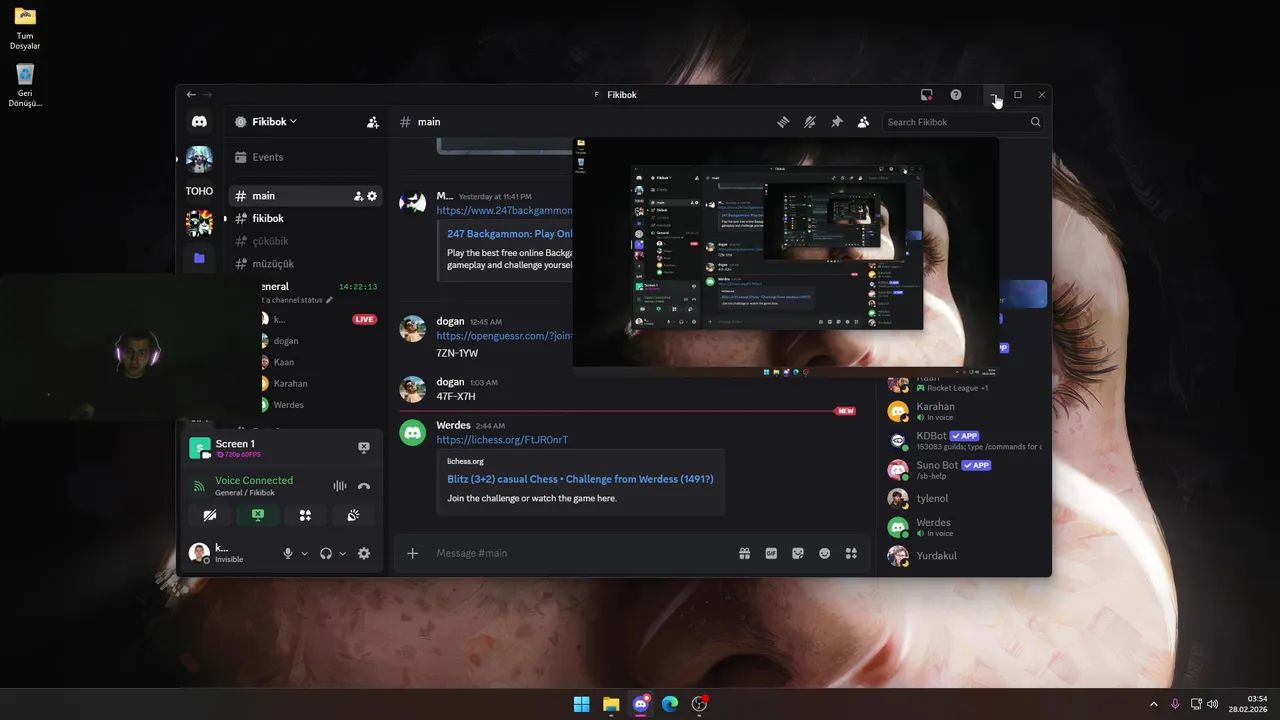This screenshot has width=1280, height=720.
Task: Toggle member list visibility icon
Action: 863,122
